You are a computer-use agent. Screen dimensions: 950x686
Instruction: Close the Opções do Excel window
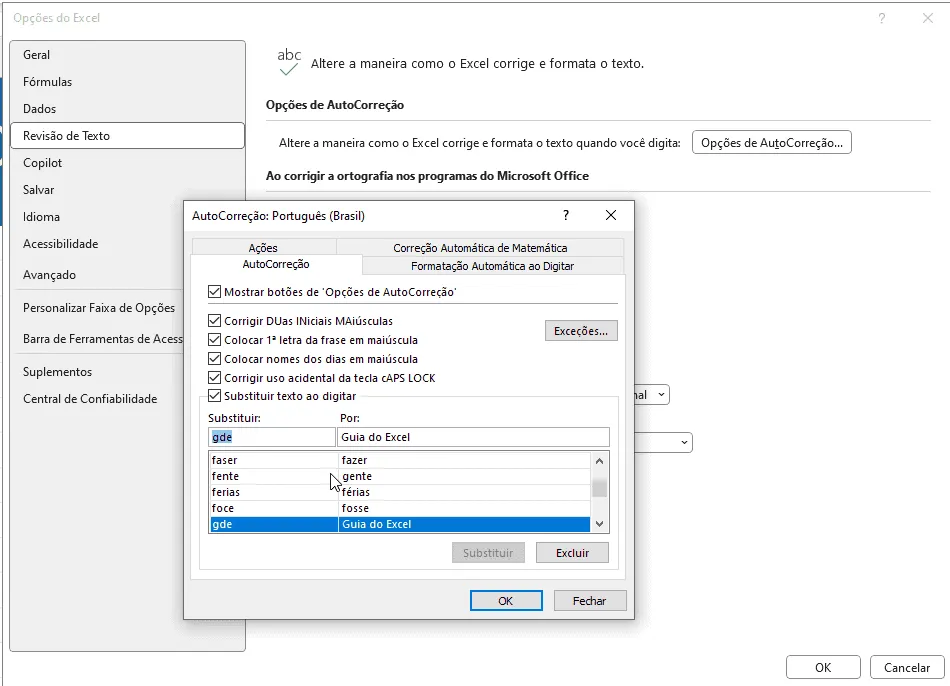[928, 18]
